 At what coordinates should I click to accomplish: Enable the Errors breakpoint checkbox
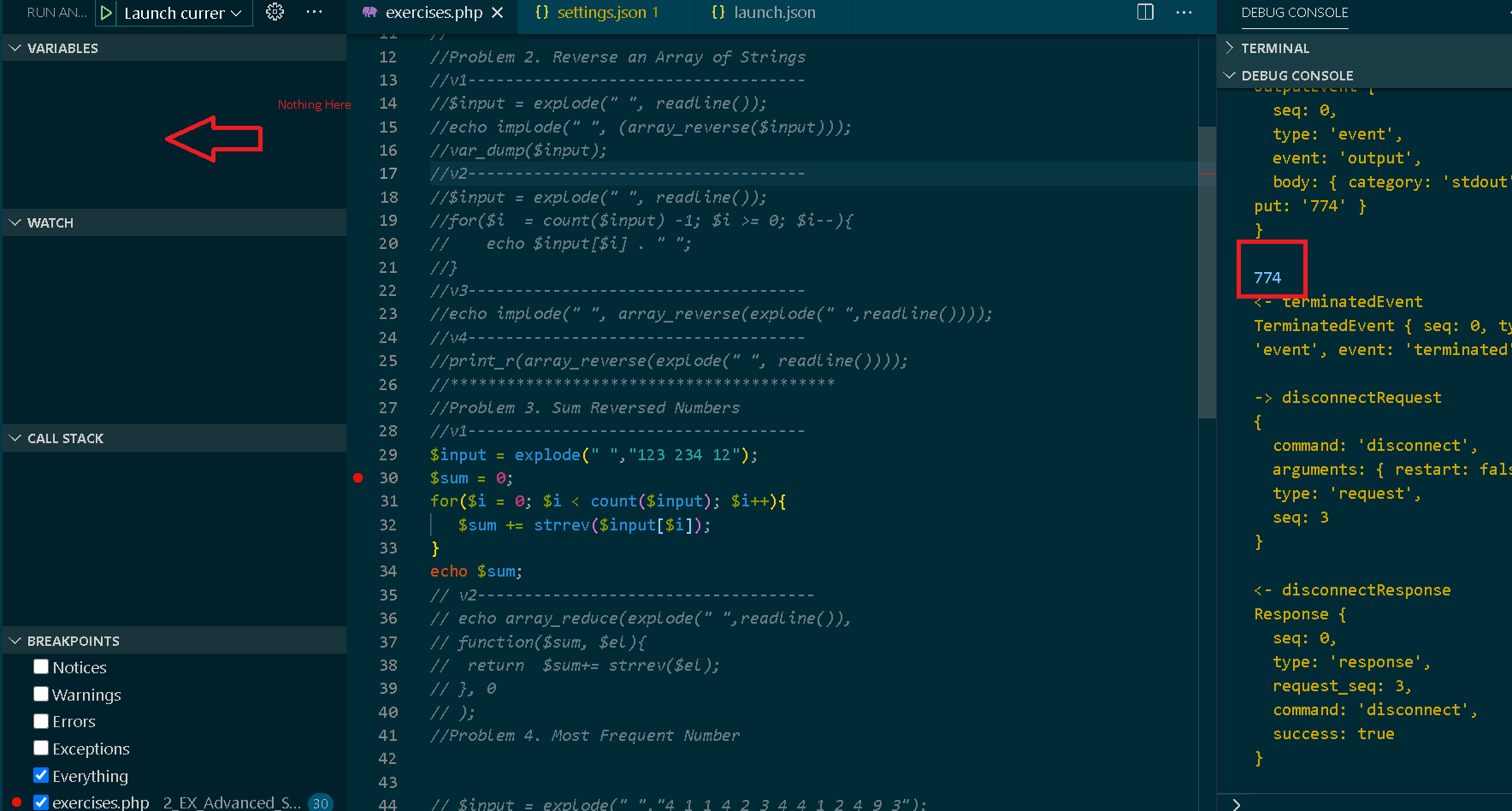pyautogui.click(x=41, y=721)
